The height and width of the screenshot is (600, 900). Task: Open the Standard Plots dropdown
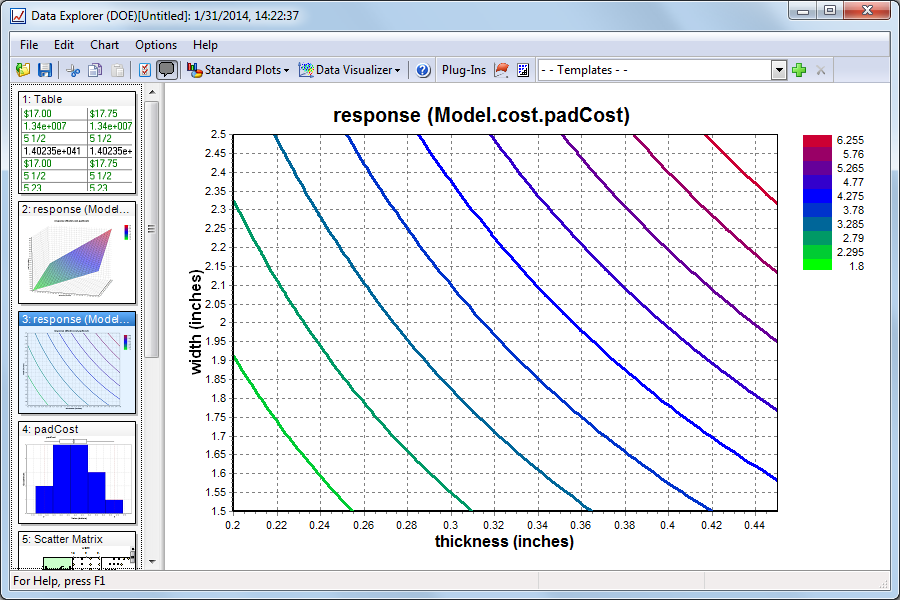238,70
